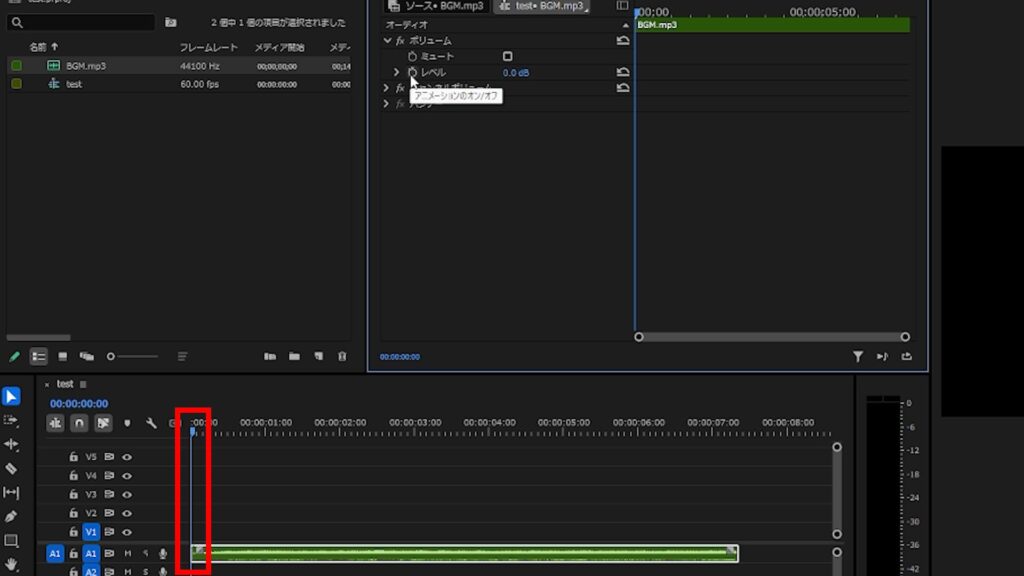
Task: Toggle sync lock for track V4
Action: (109, 476)
